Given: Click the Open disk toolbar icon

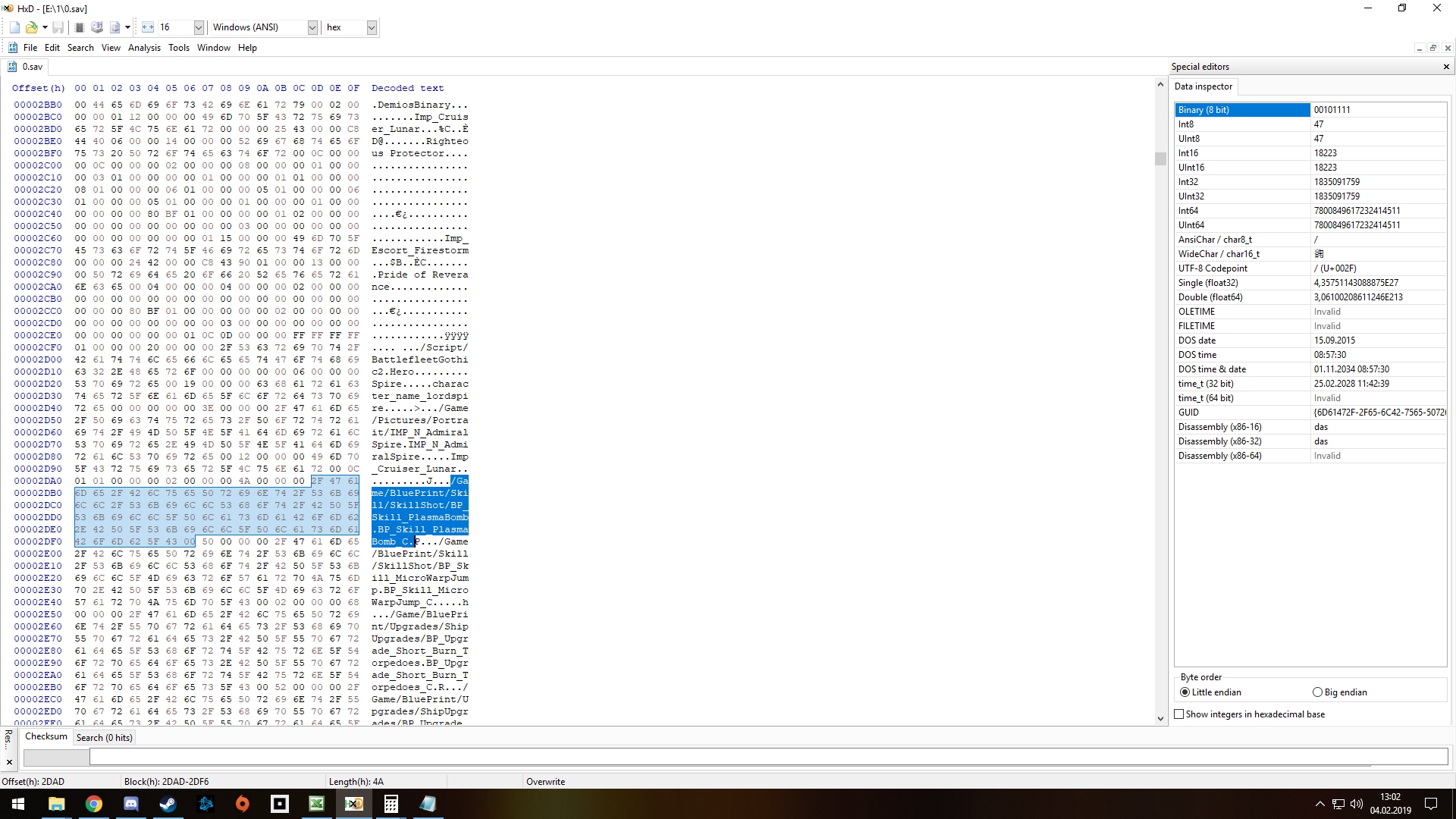Looking at the screenshot, I should coord(97,27).
